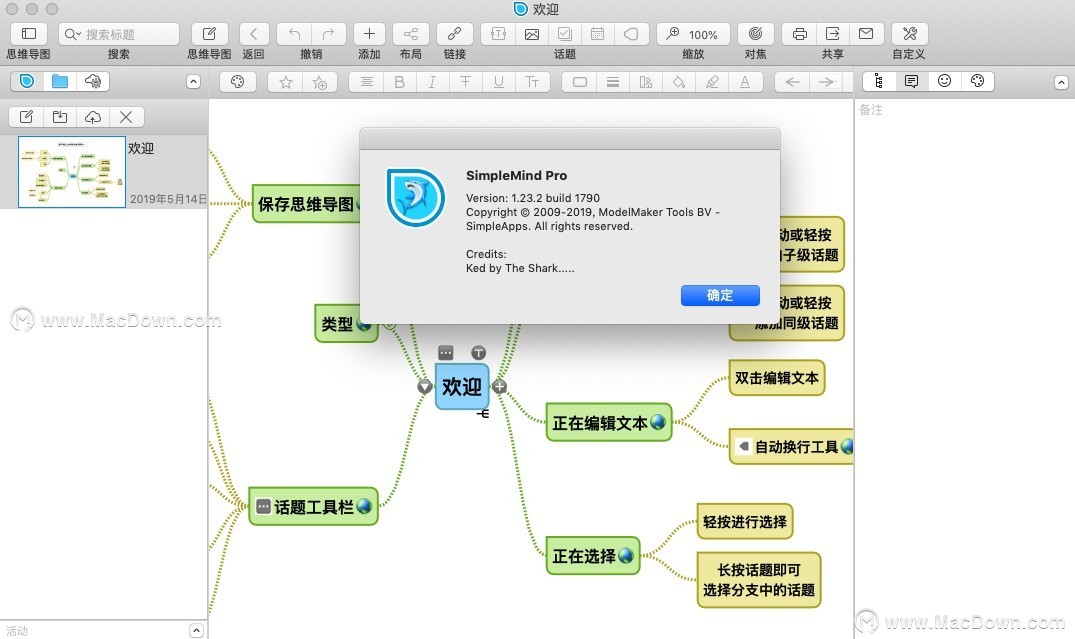Create new mind map in sidebar

tap(26, 117)
